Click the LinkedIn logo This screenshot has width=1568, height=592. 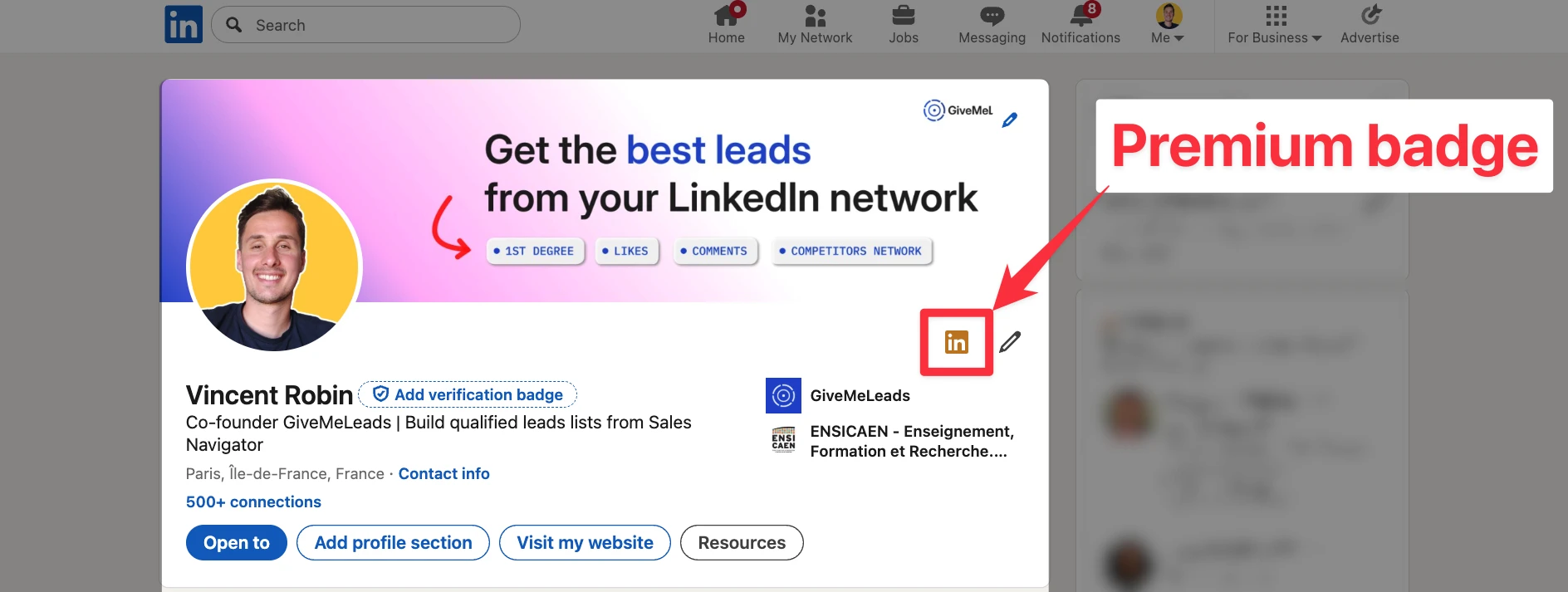(x=184, y=24)
